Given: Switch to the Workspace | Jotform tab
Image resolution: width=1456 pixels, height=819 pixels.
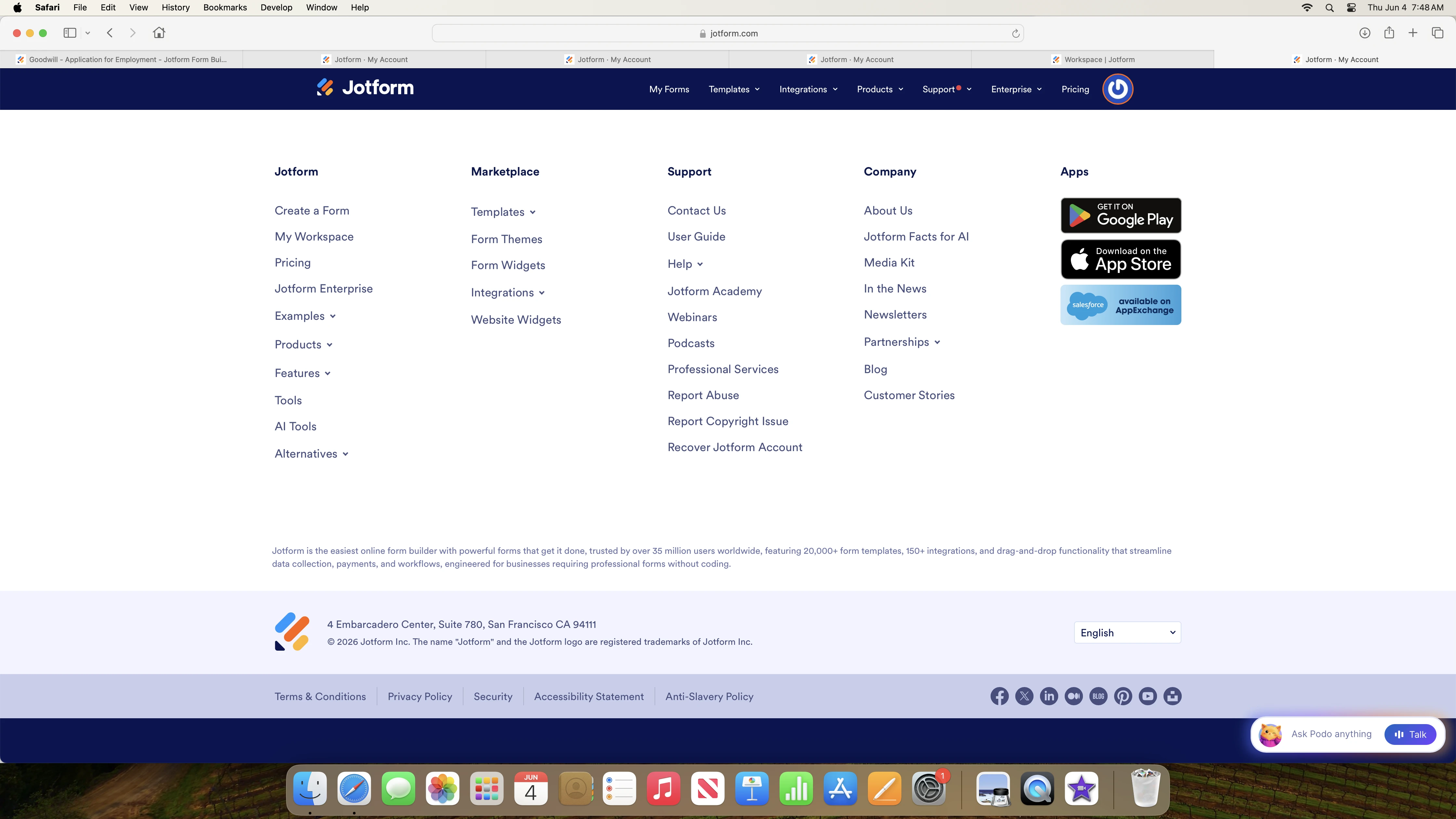Looking at the screenshot, I should click(x=1093, y=59).
